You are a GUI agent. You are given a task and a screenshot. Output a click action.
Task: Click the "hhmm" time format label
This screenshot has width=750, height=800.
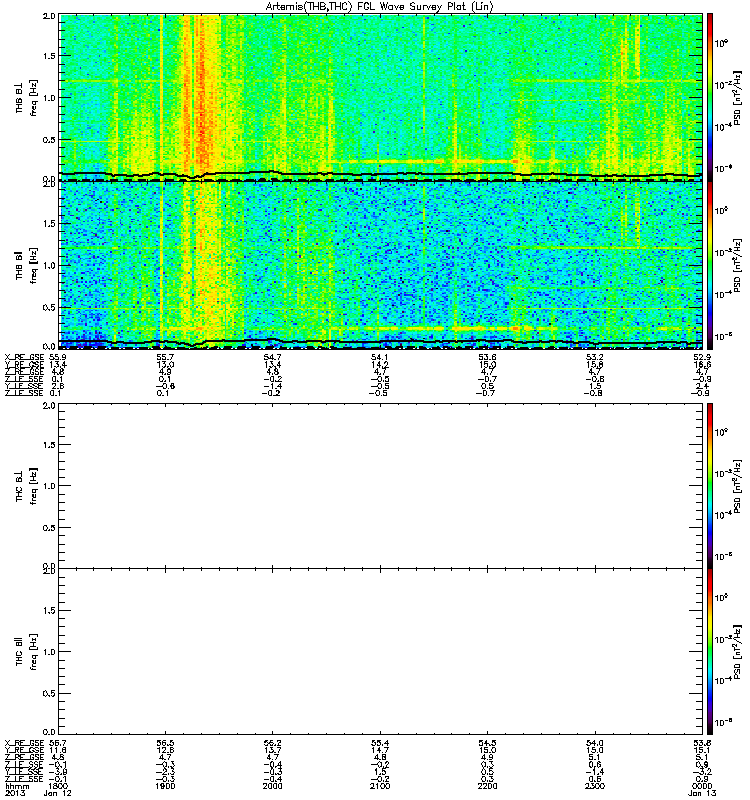17,786
